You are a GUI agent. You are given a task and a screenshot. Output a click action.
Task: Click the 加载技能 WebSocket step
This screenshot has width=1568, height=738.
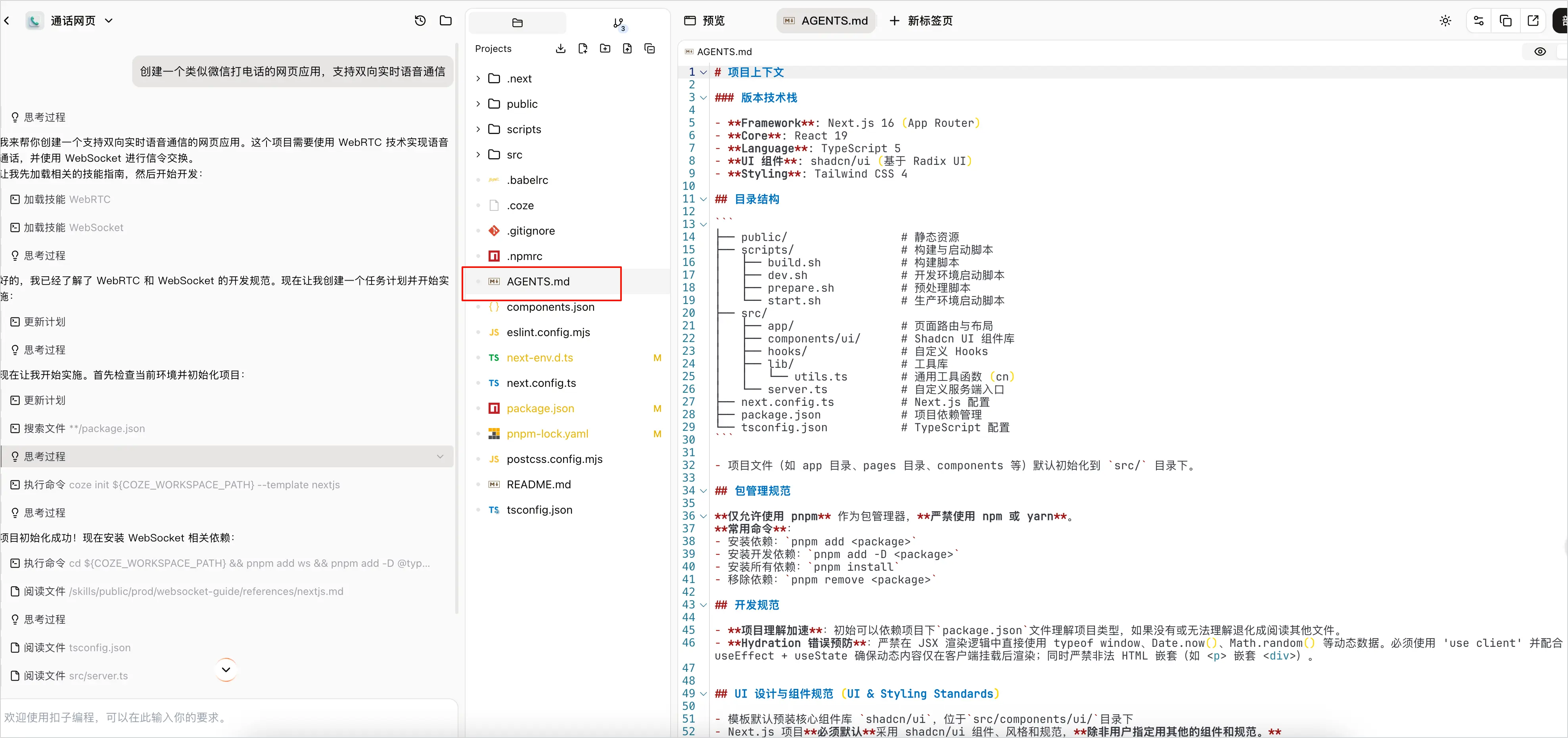click(67, 228)
